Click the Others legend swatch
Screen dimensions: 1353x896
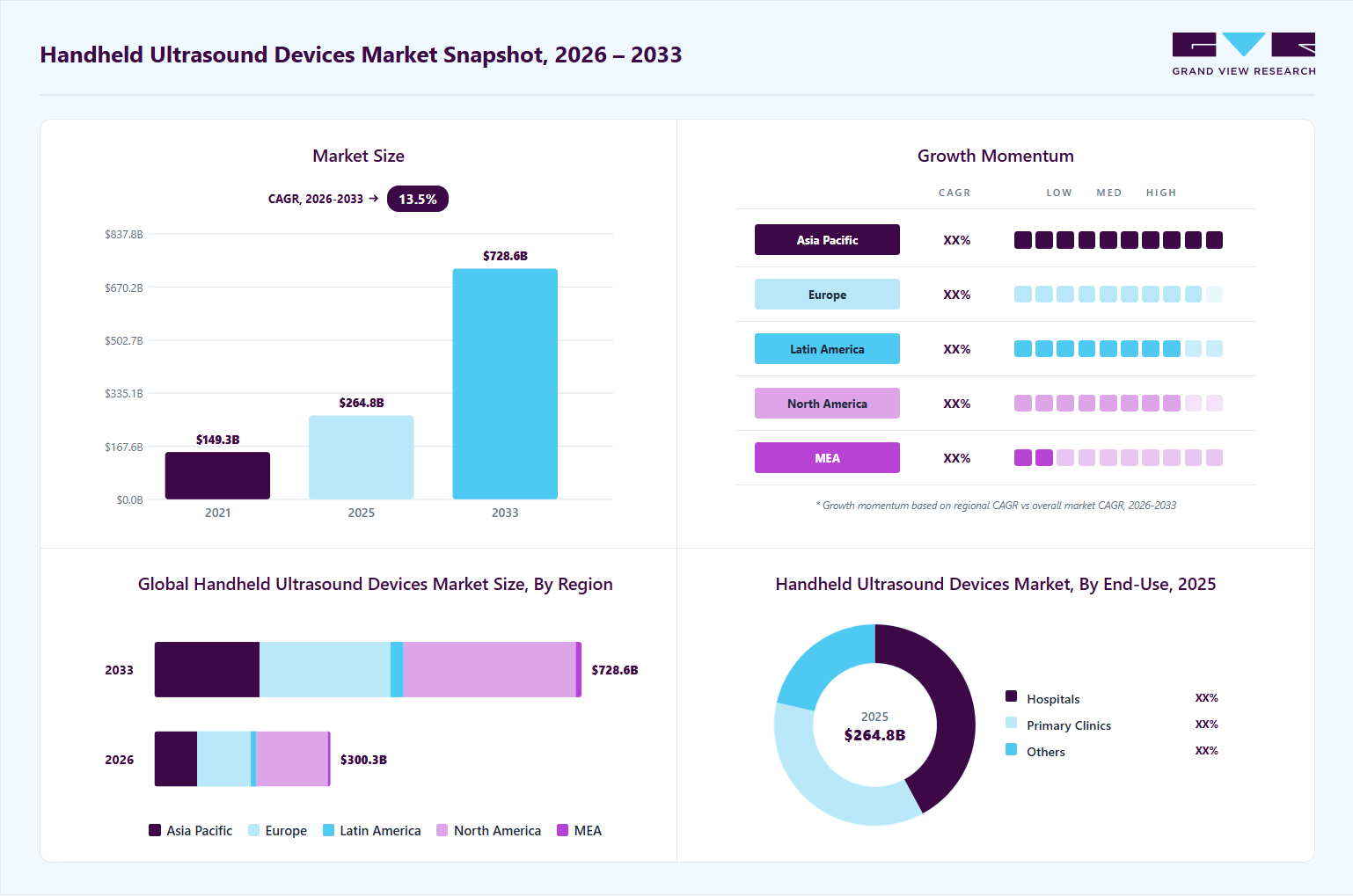coord(1012,749)
